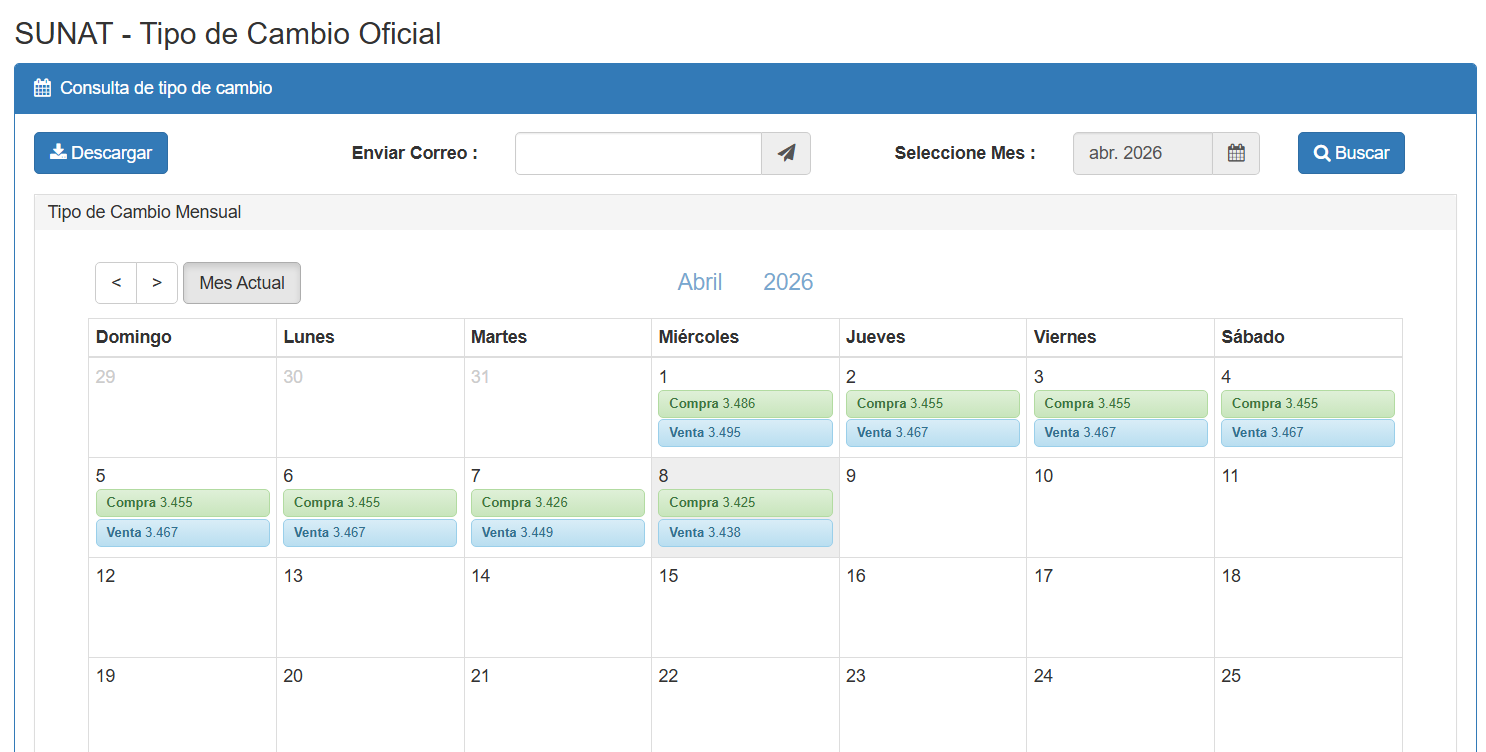
Task: Click the April 15 calendar cell
Action: click(x=745, y=608)
